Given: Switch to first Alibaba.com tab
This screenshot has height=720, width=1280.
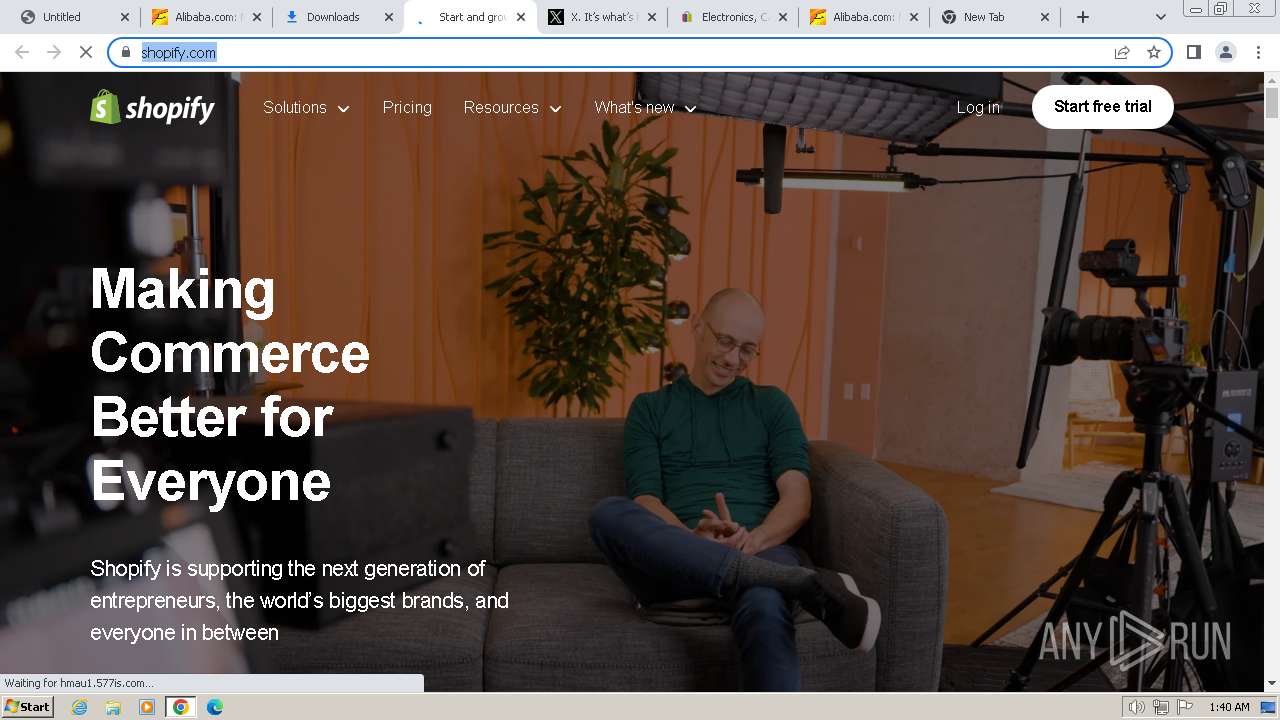Looking at the screenshot, I should coord(205,17).
